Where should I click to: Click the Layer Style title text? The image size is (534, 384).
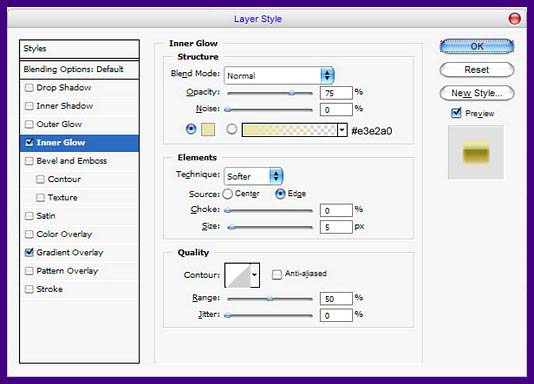click(x=258, y=19)
